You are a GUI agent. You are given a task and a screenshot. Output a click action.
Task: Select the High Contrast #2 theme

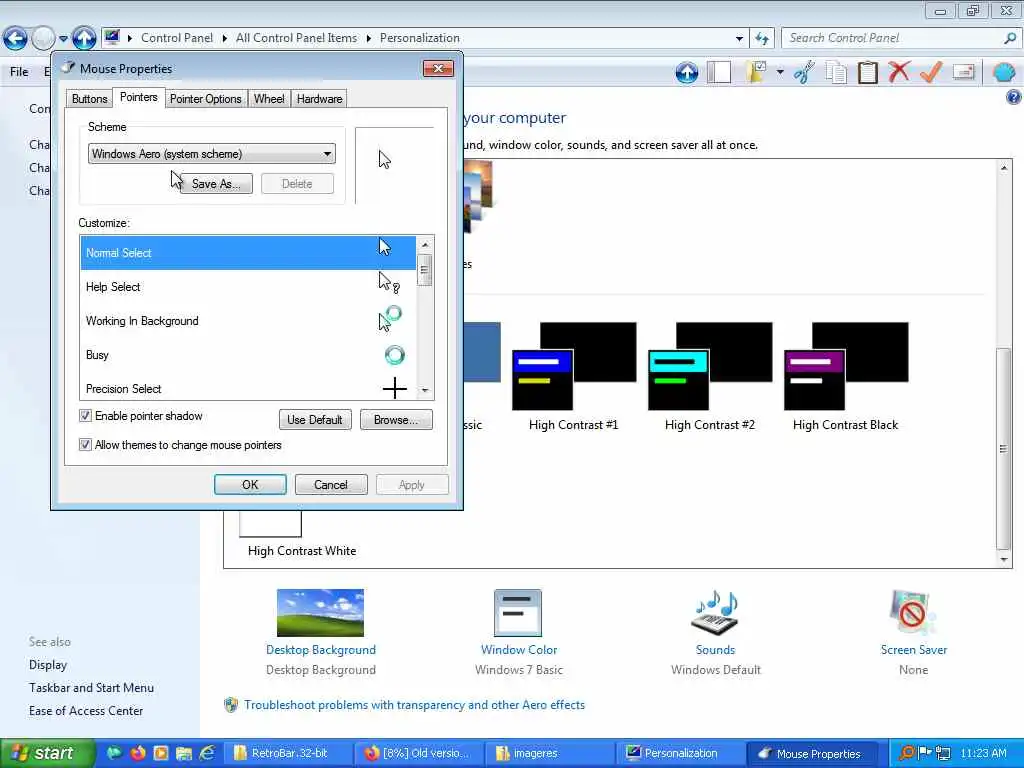[x=709, y=377]
